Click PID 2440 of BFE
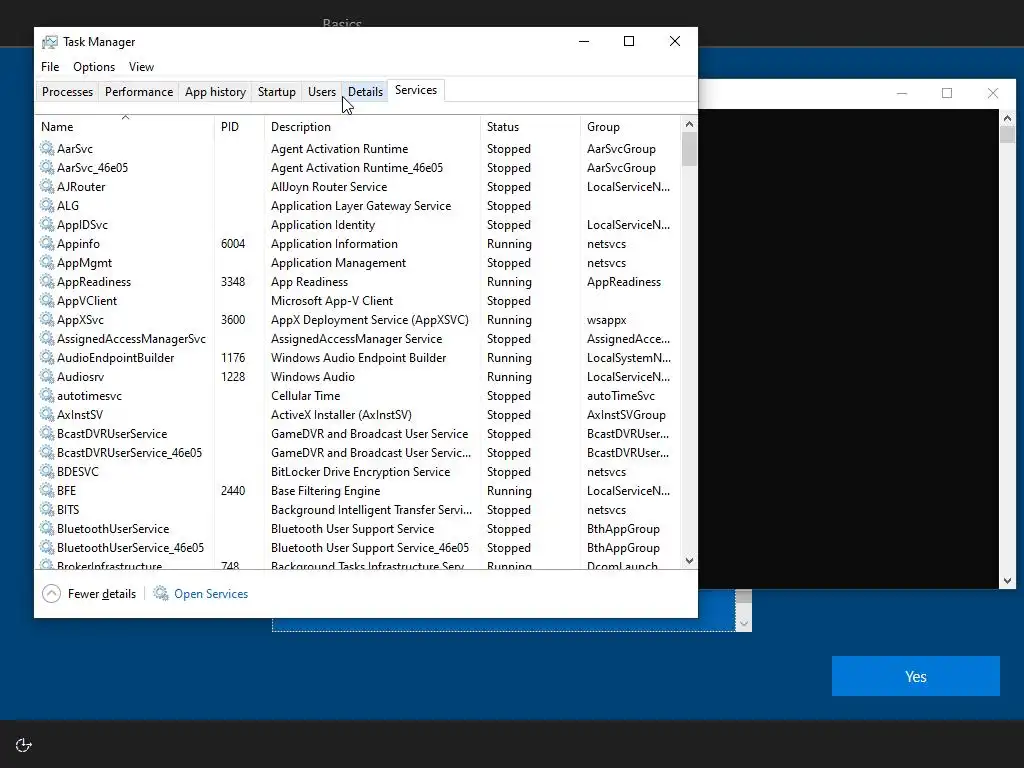This screenshot has height=768, width=1024. click(233, 490)
